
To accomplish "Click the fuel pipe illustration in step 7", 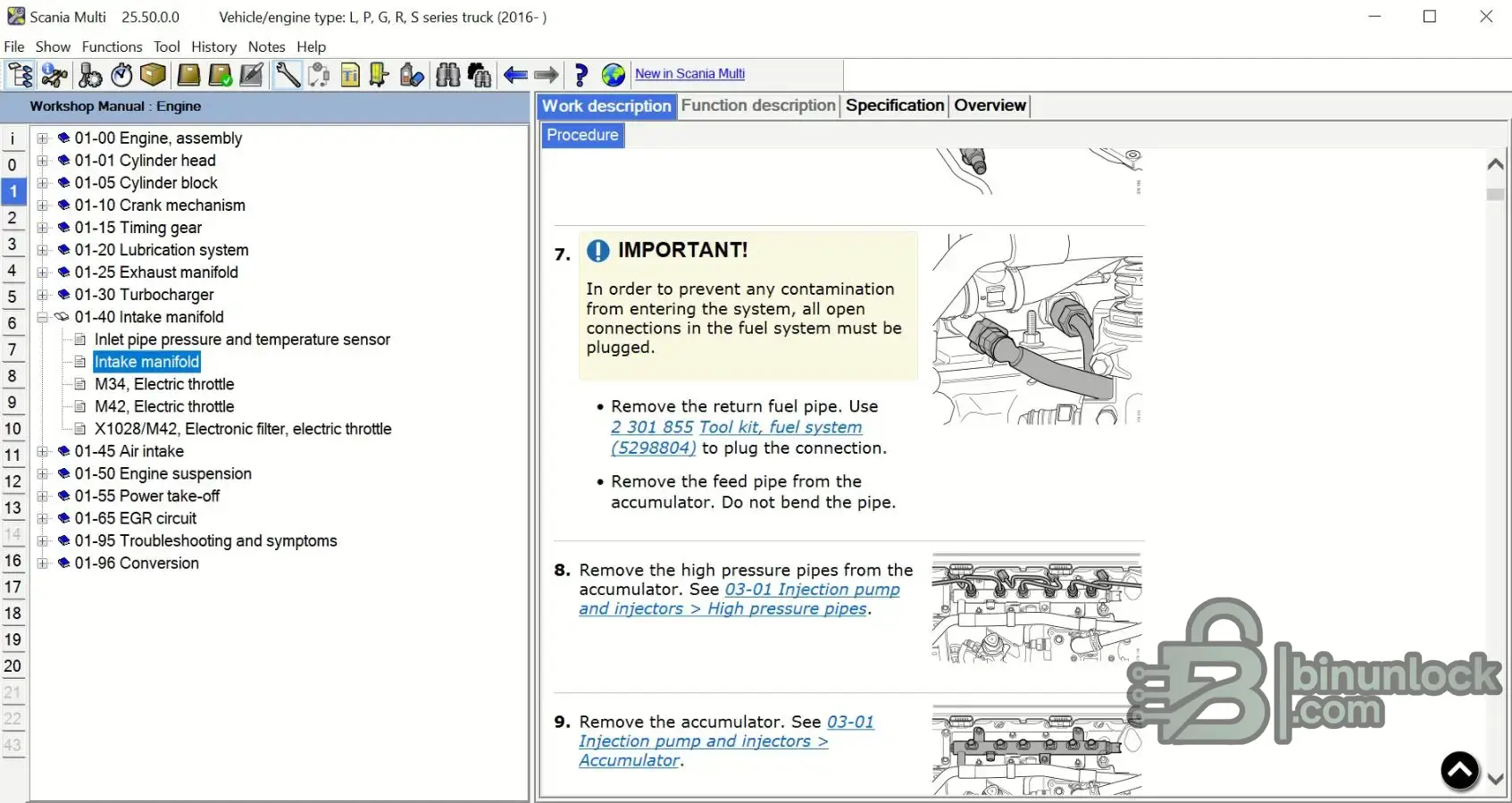I will (x=1037, y=330).
